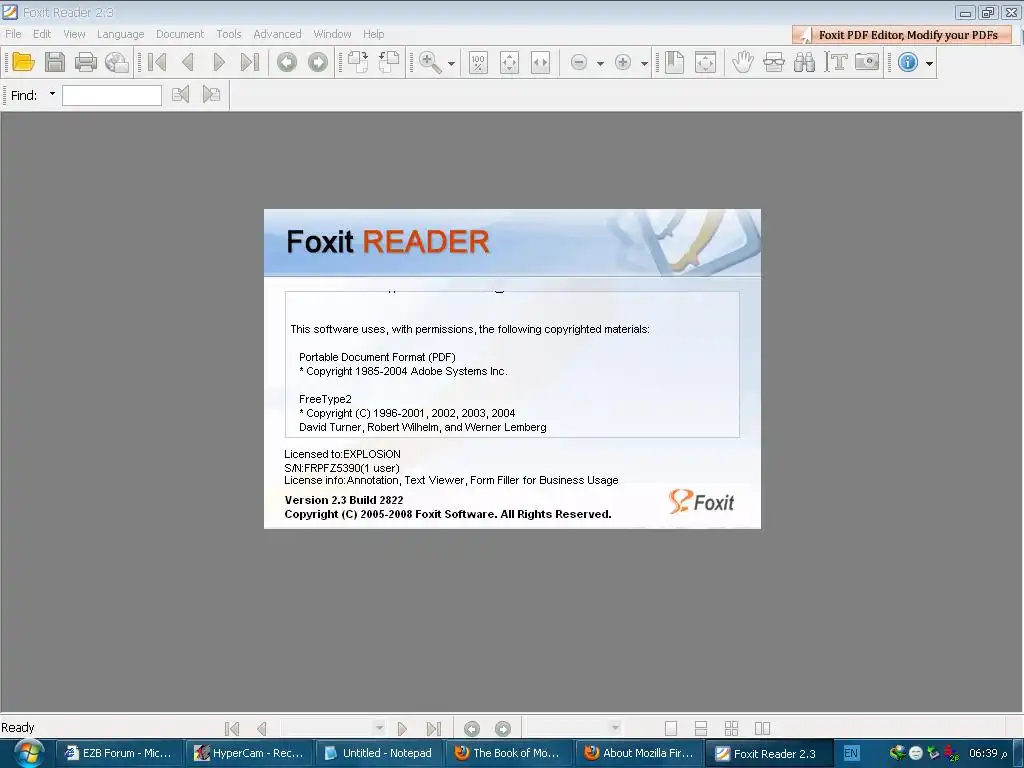Click the Windows Start button

[x=28, y=753]
